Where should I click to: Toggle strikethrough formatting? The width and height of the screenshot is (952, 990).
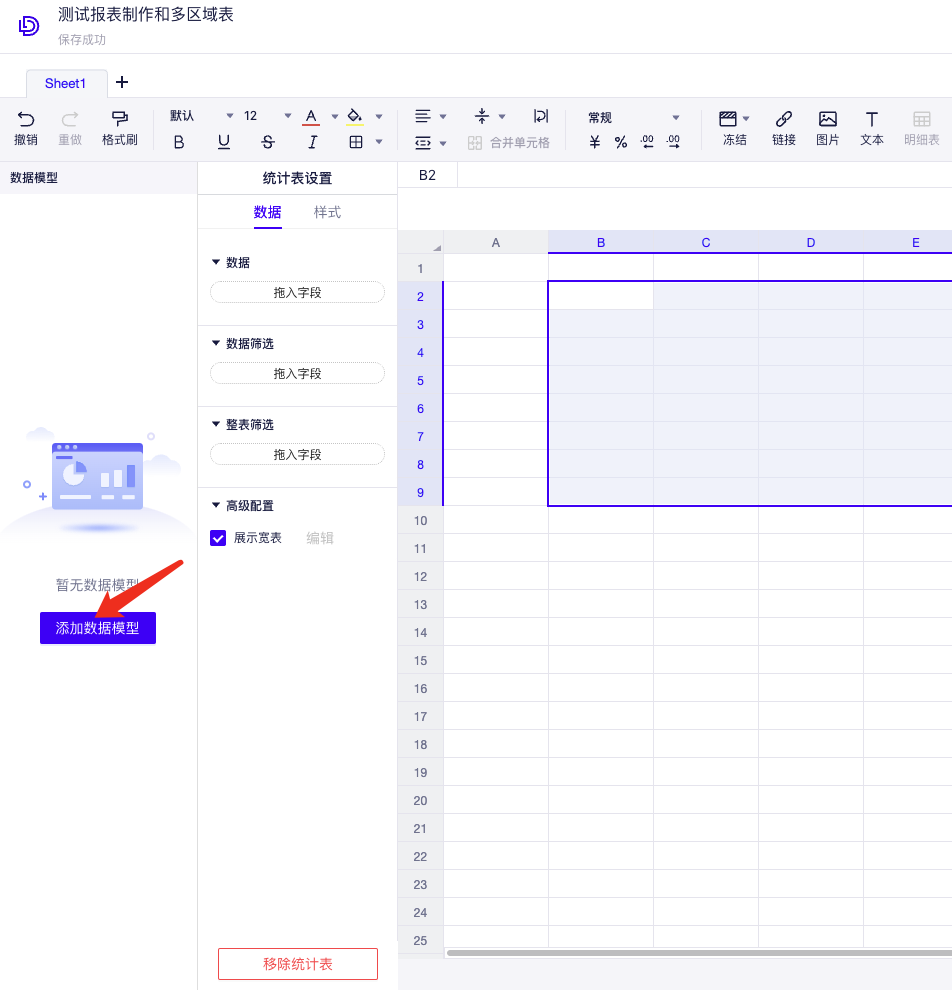[268, 142]
